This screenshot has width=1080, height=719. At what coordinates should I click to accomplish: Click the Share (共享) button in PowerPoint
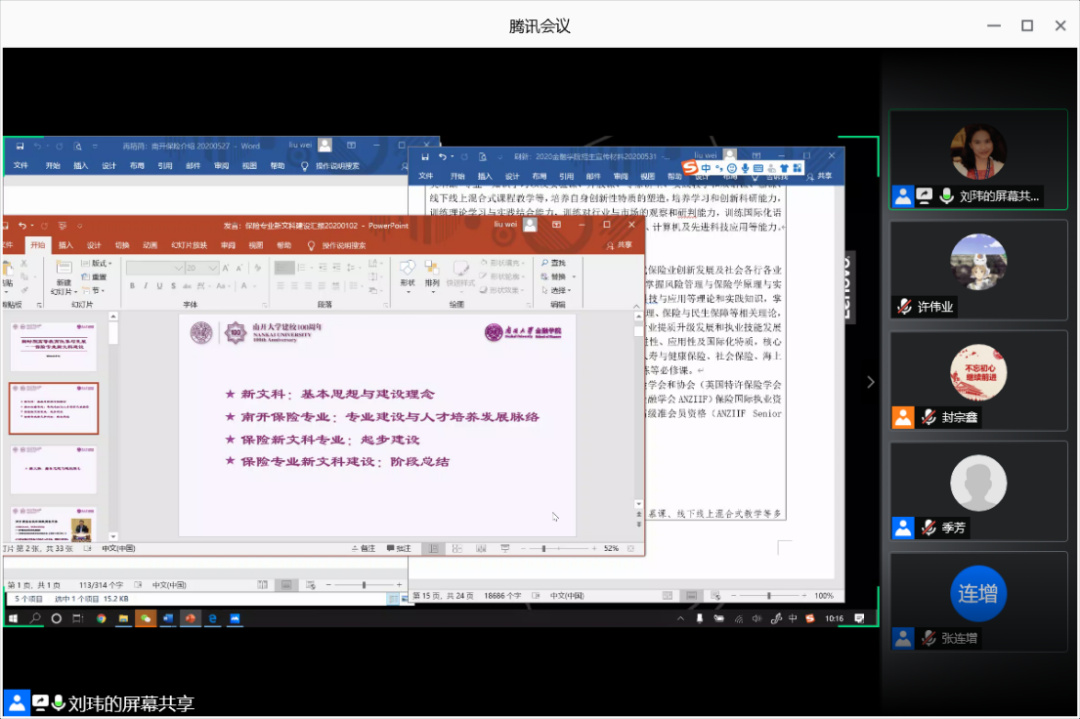click(619, 245)
